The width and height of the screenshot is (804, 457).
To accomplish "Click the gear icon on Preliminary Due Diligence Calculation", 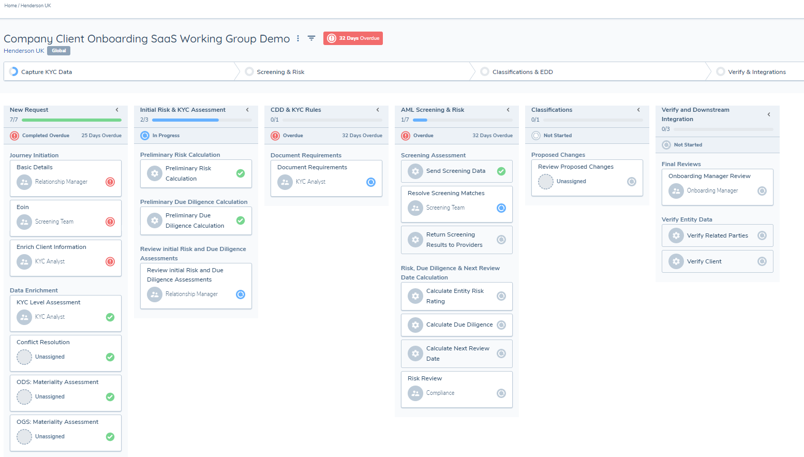I will coord(154,221).
